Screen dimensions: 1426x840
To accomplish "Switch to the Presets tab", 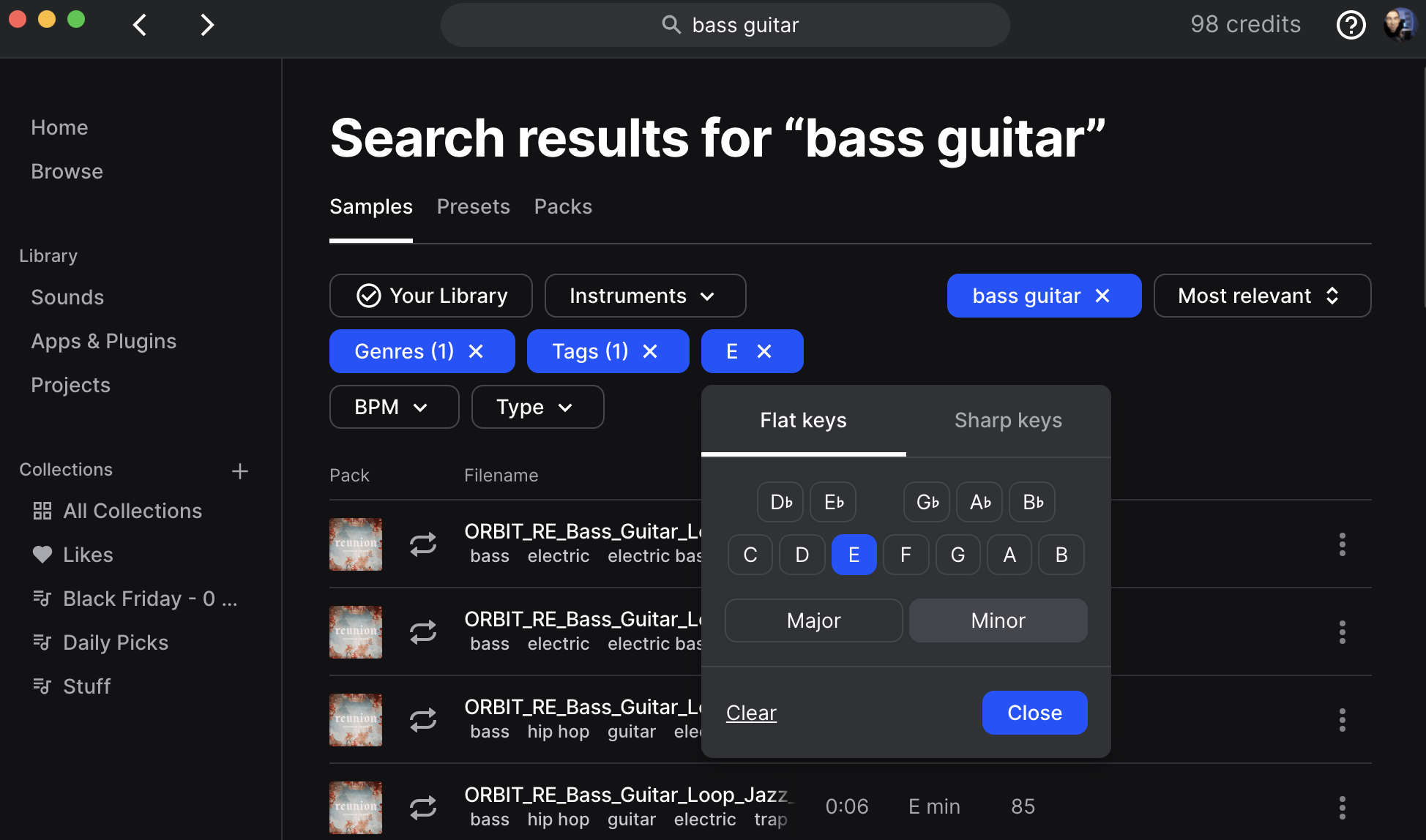I will tap(473, 207).
